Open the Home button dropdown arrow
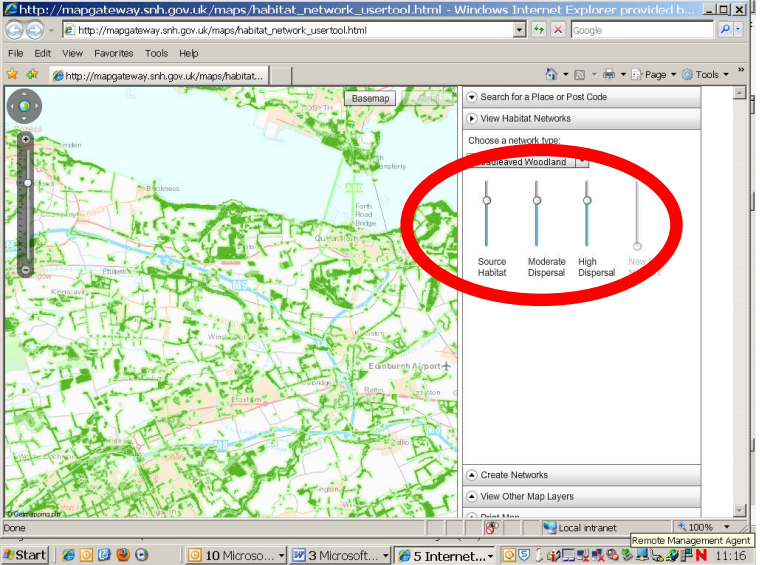The height and width of the screenshot is (565, 760). (565, 75)
